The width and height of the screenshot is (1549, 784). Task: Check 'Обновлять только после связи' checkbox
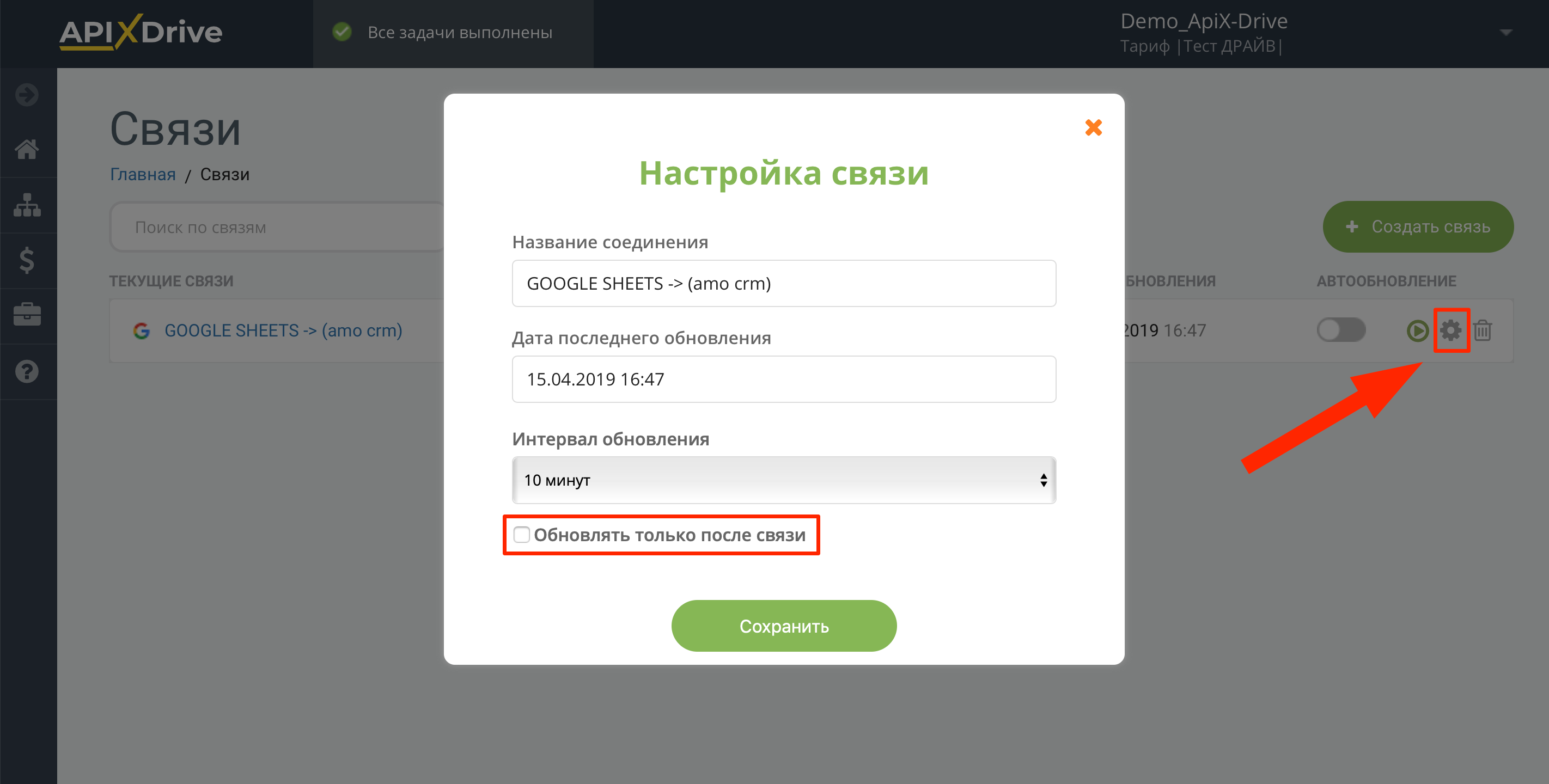(x=521, y=535)
